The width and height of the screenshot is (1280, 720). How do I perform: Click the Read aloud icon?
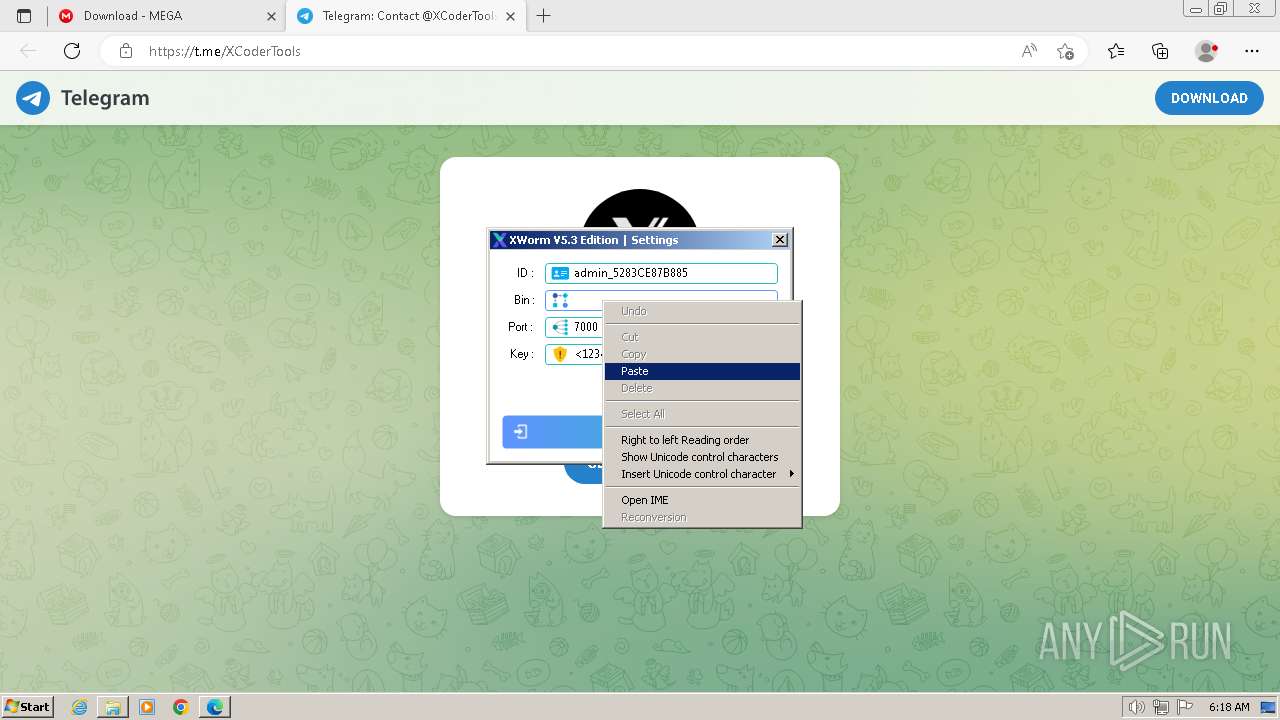1029,51
